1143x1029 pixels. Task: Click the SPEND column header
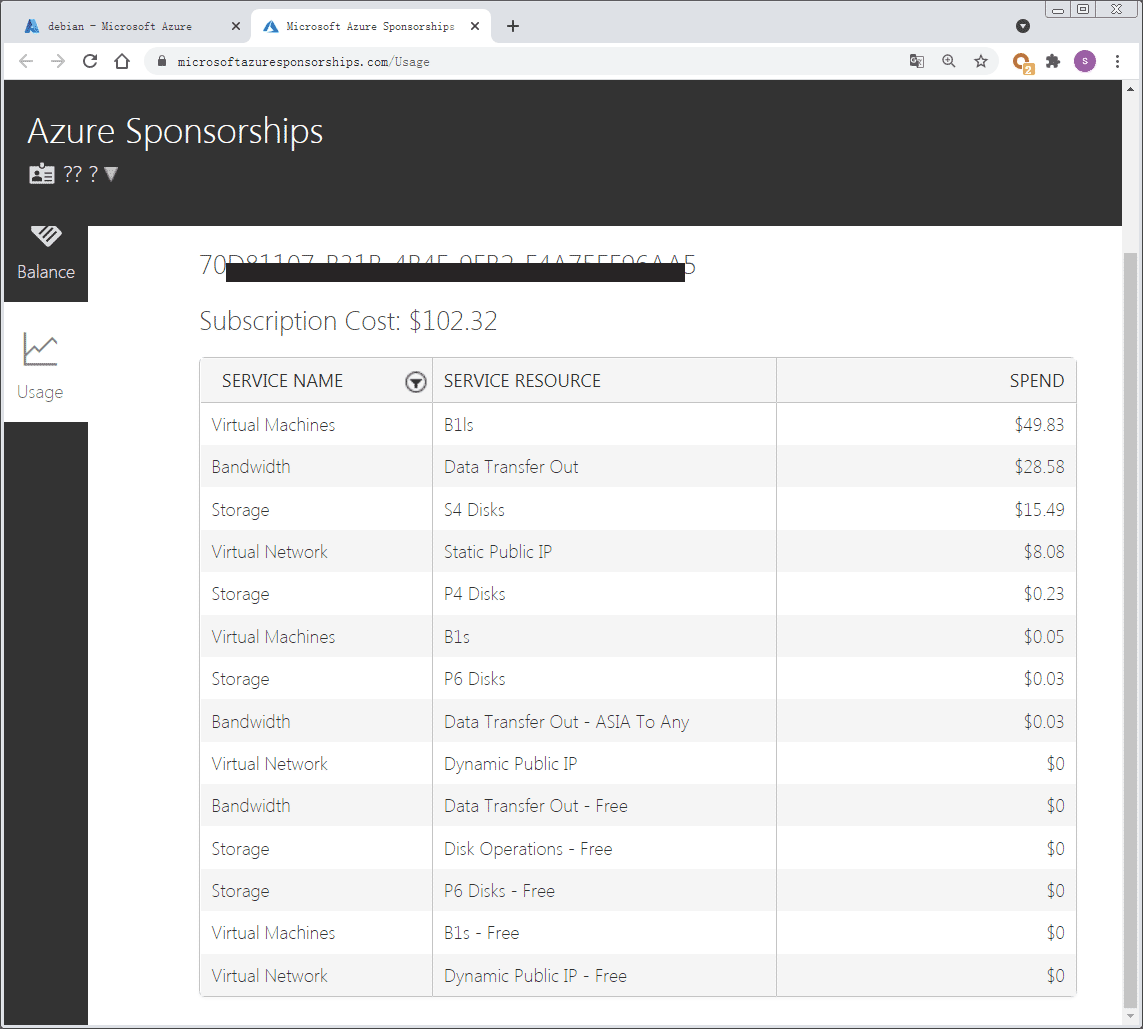coord(1036,381)
